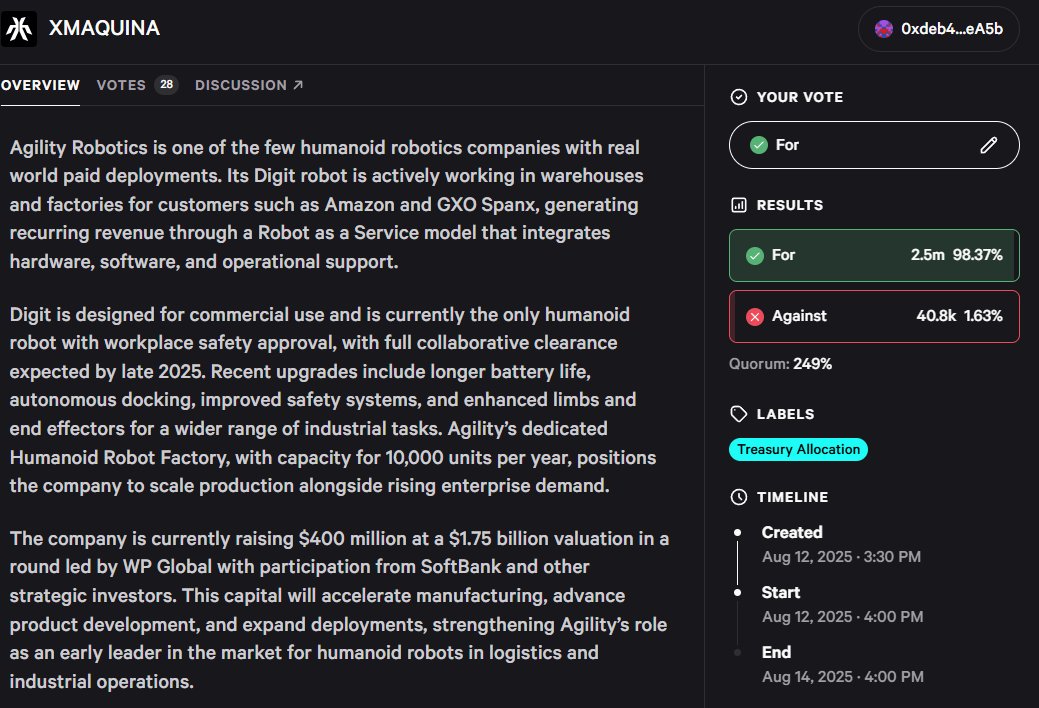1039x708 pixels.
Task: Click the Start timeline marker
Action: click(738, 593)
